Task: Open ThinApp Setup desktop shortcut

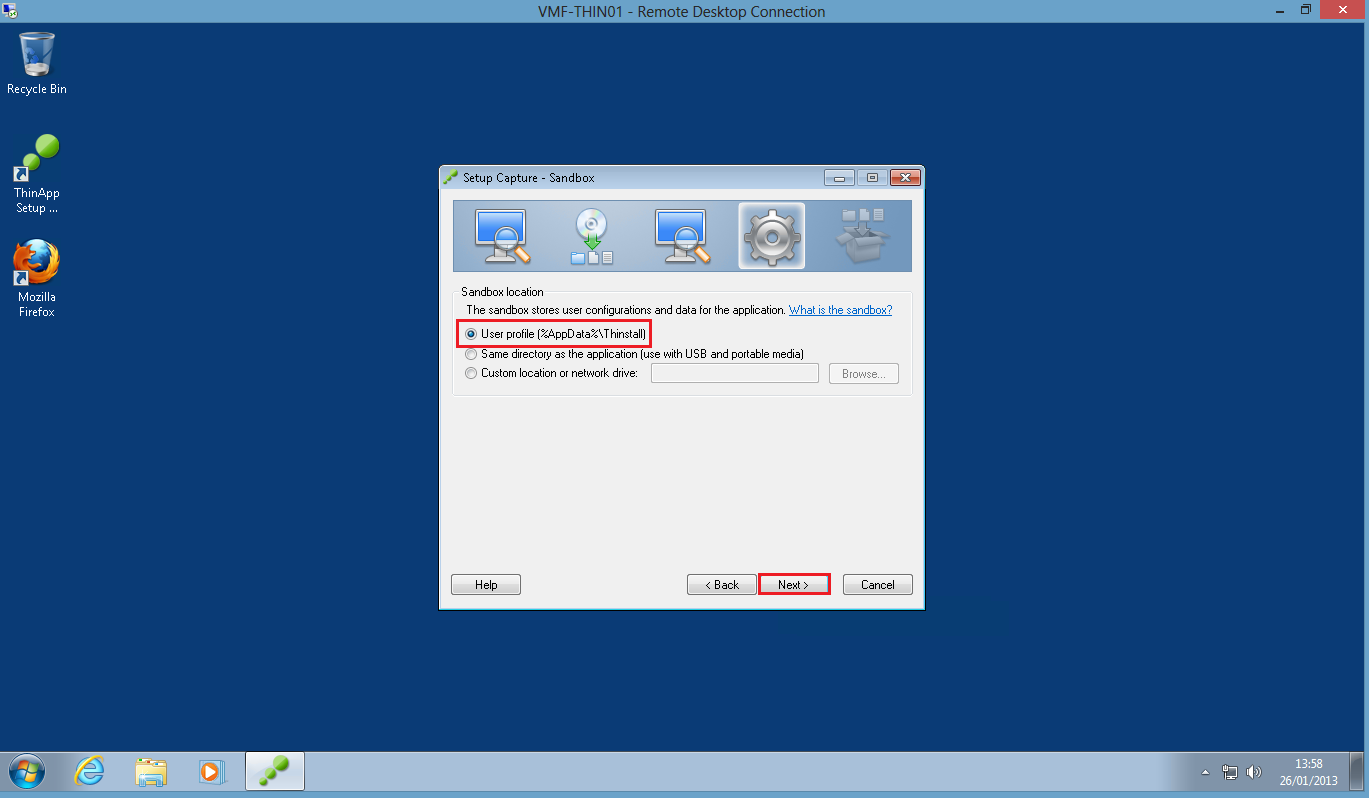Action: (x=37, y=173)
